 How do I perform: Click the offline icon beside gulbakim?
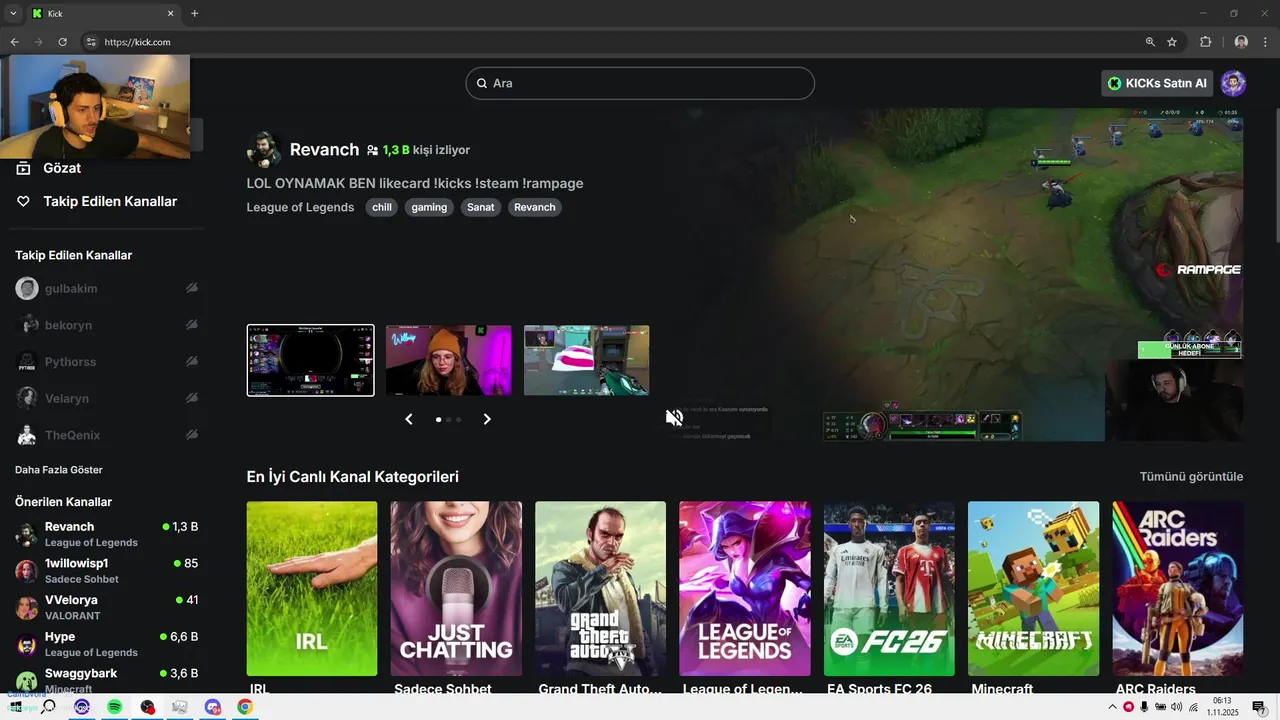click(x=191, y=288)
